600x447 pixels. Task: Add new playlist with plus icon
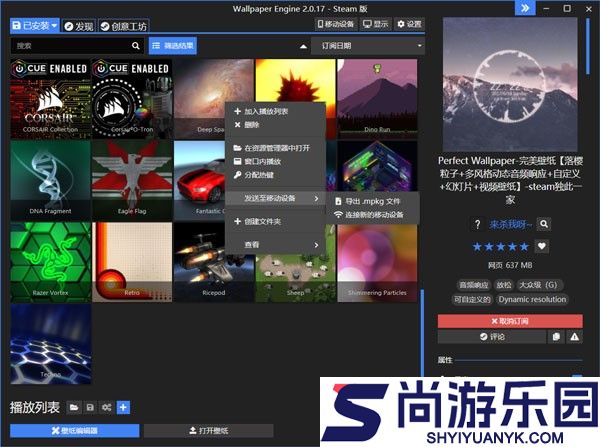[x=123, y=408]
